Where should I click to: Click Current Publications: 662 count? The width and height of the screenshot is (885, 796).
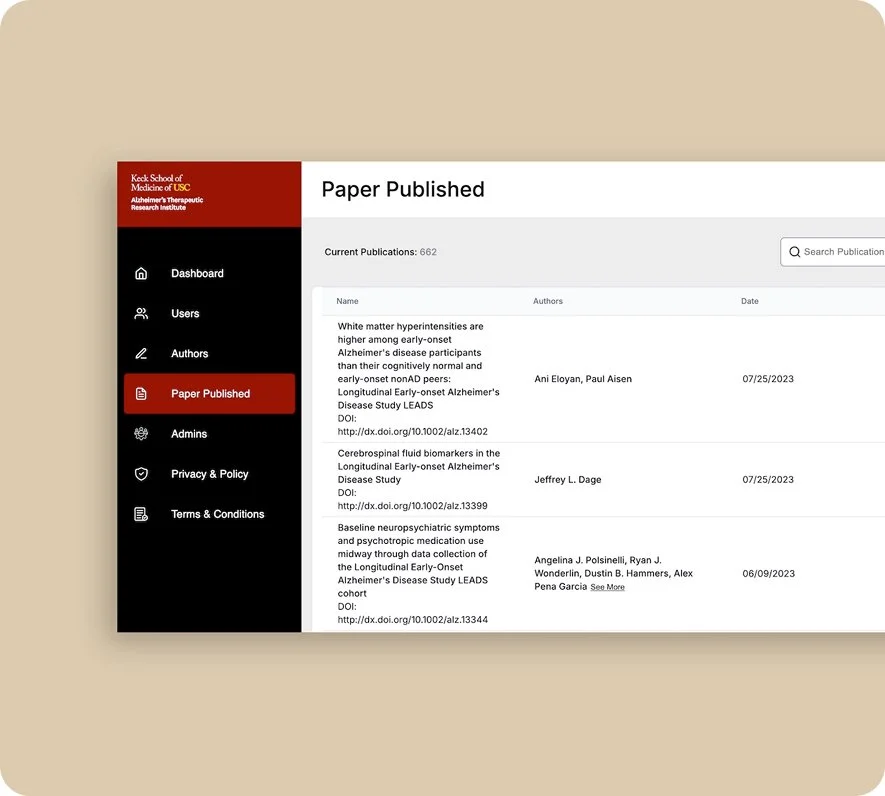pyautogui.click(x=380, y=252)
